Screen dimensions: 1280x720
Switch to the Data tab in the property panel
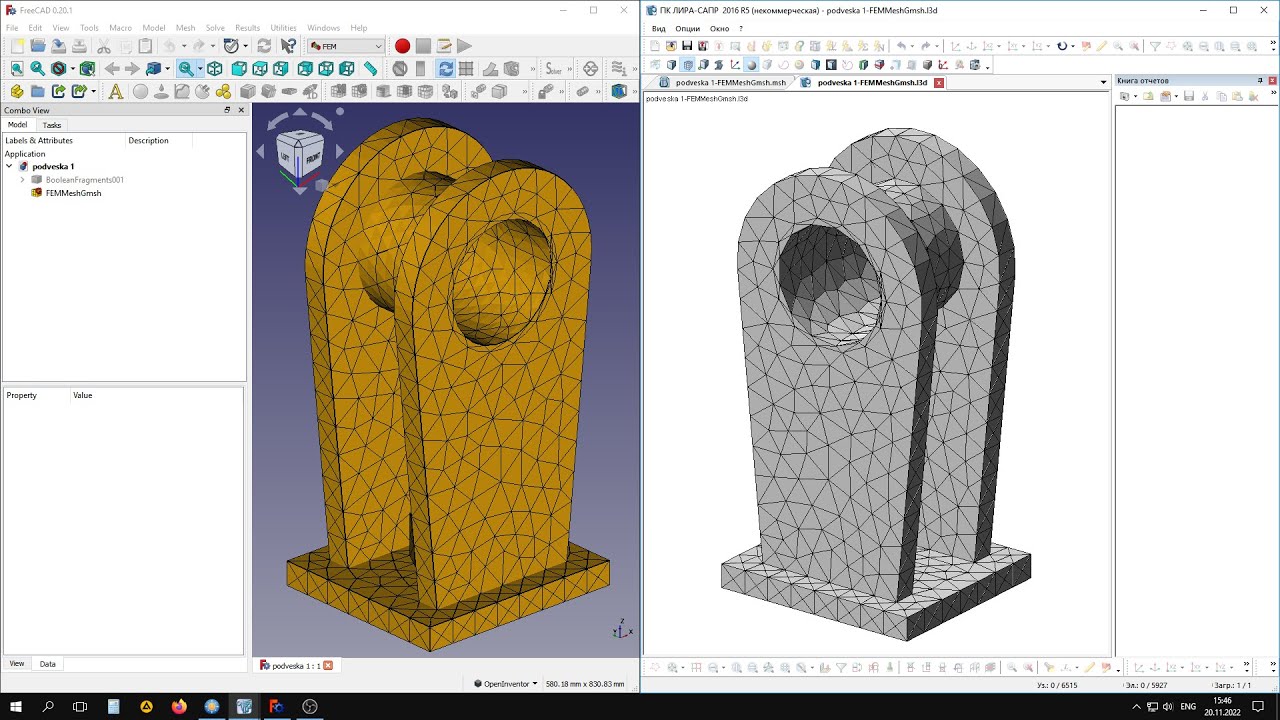point(48,664)
